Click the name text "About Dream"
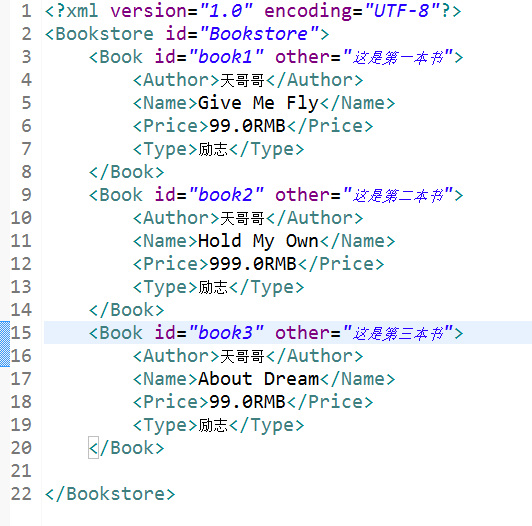This screenshot has height=526, width=532. [259, 379]
